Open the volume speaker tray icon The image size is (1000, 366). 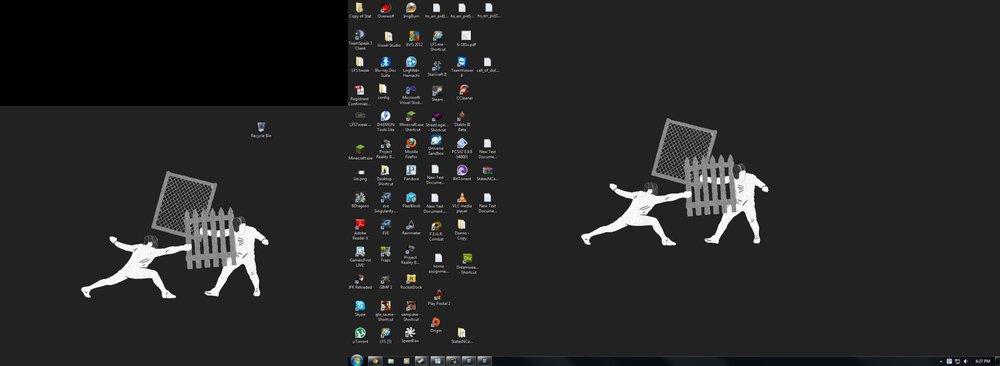966,361
